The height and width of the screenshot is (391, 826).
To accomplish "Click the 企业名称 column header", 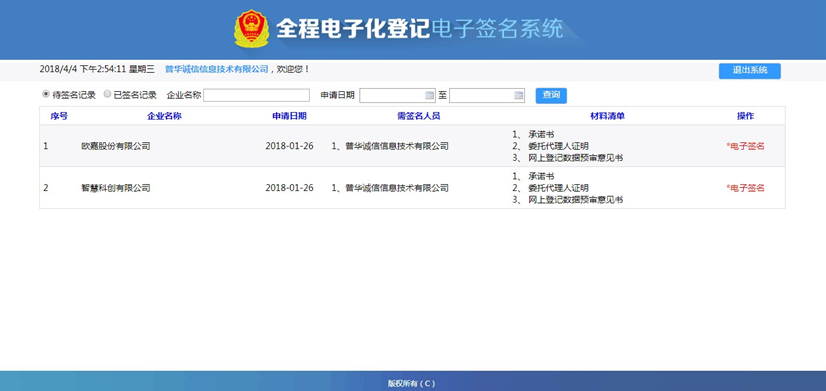I will (164, 116).
